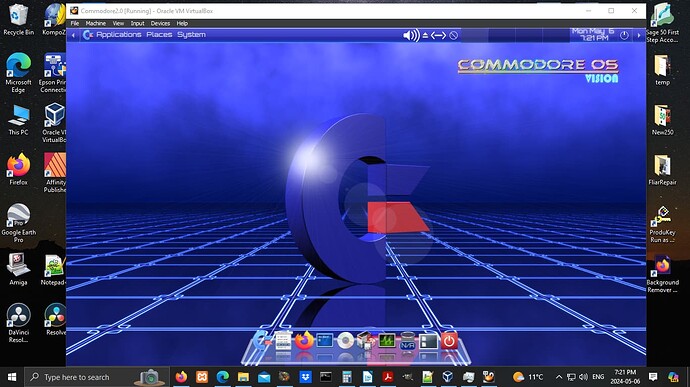
Task: Open the Mon May 6 clock in panel
Action: (x=593, y=34)
